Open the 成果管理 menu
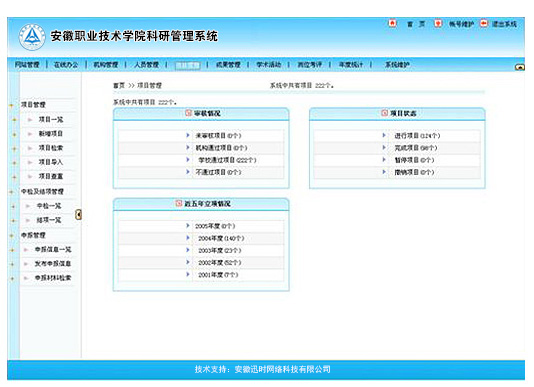 tap(228, 64)
